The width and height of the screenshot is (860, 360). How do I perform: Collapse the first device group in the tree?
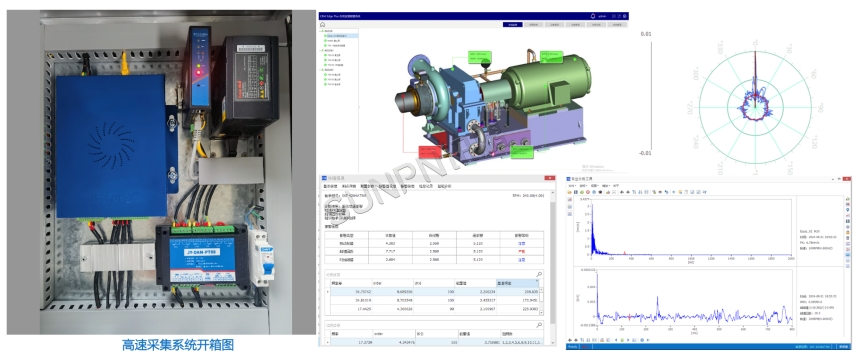point(320,31)
